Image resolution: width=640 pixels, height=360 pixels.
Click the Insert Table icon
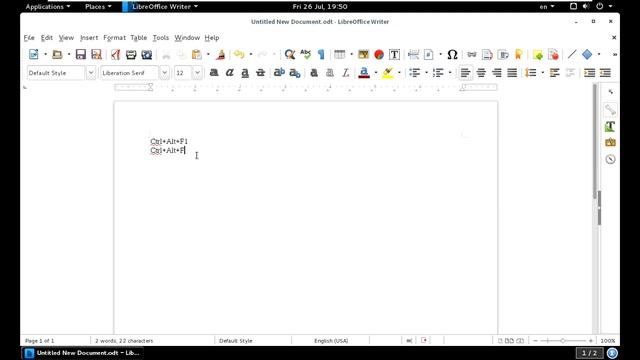point(340,54)
